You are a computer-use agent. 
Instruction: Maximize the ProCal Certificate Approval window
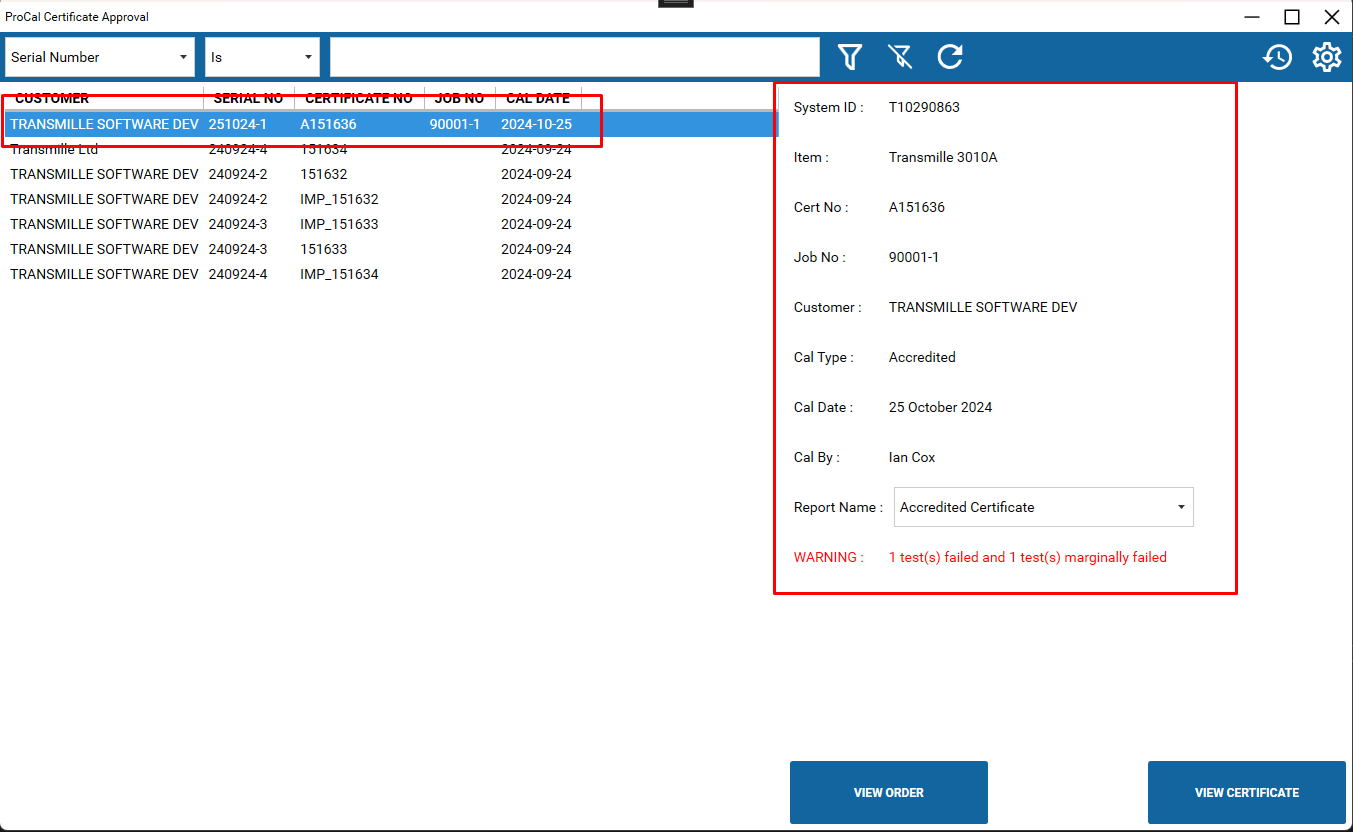[1292, 17]
